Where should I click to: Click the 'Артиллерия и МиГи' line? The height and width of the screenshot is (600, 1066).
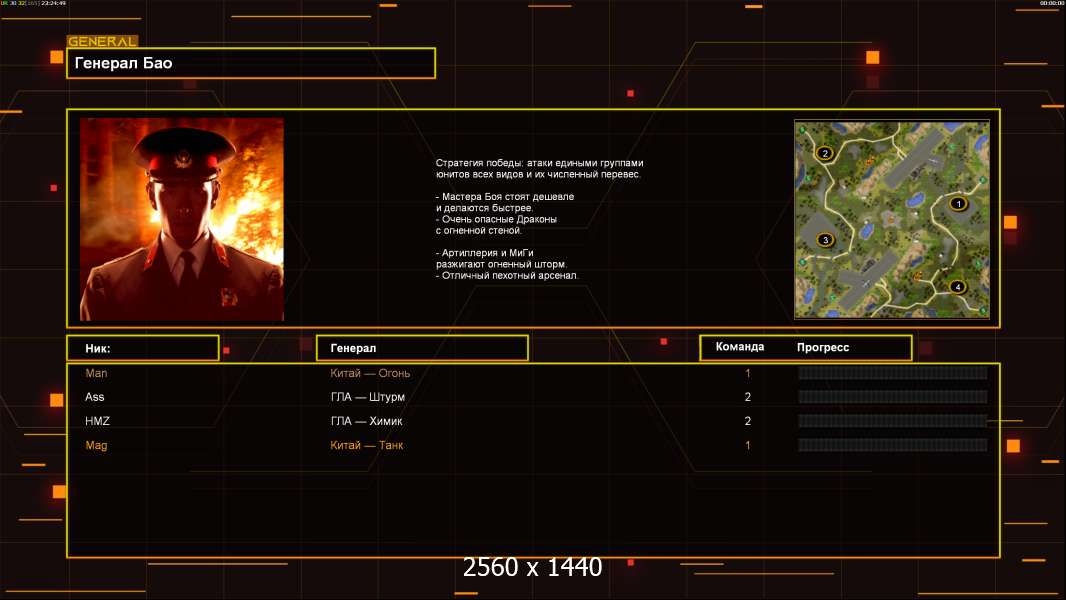click(485, 253)
